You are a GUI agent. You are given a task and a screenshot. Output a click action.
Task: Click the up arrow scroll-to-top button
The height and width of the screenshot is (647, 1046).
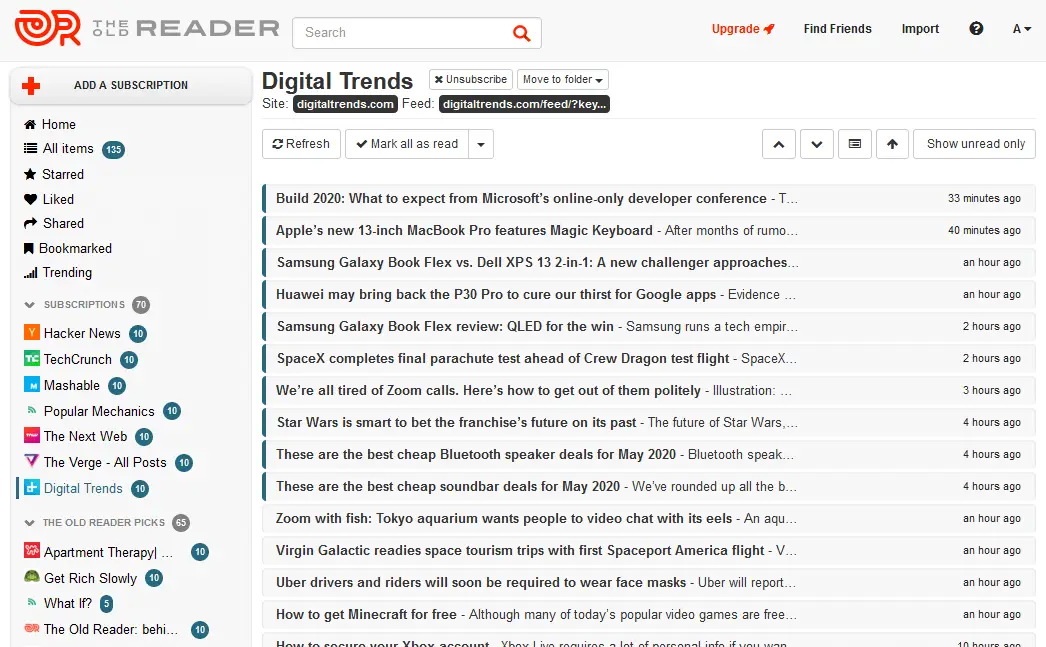pyautogui.click(x=892, y=144)
